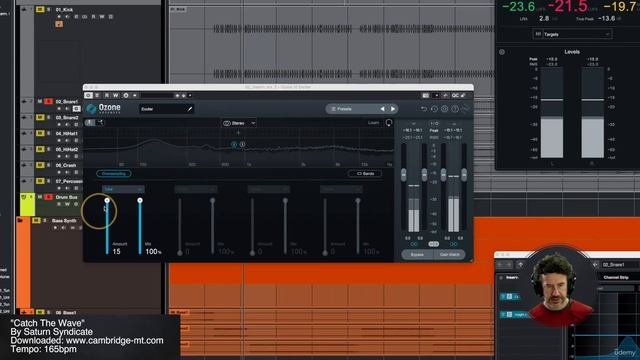The height and width of the screenshot is (360, 640).
Task: Click the Bass Synth folder icon
Action: pos(20,220)
